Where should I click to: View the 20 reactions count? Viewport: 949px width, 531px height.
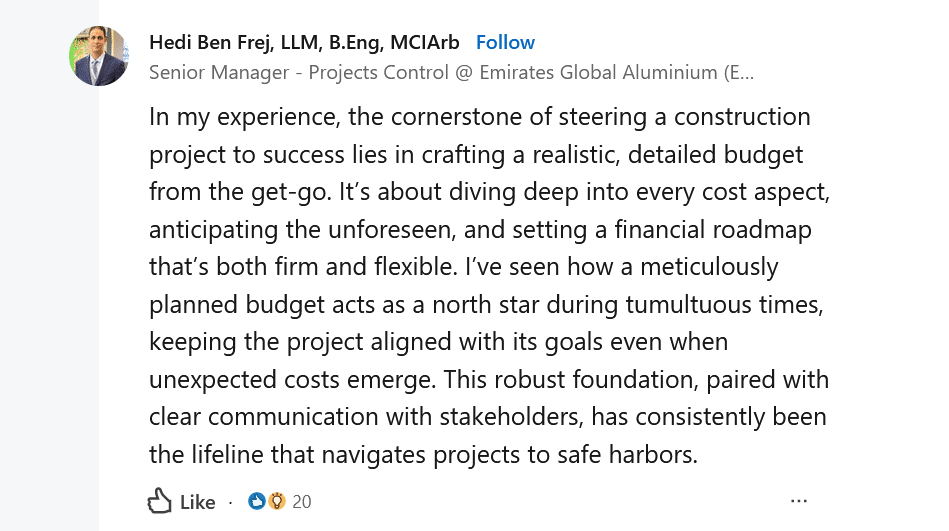(x=302, y=501)
